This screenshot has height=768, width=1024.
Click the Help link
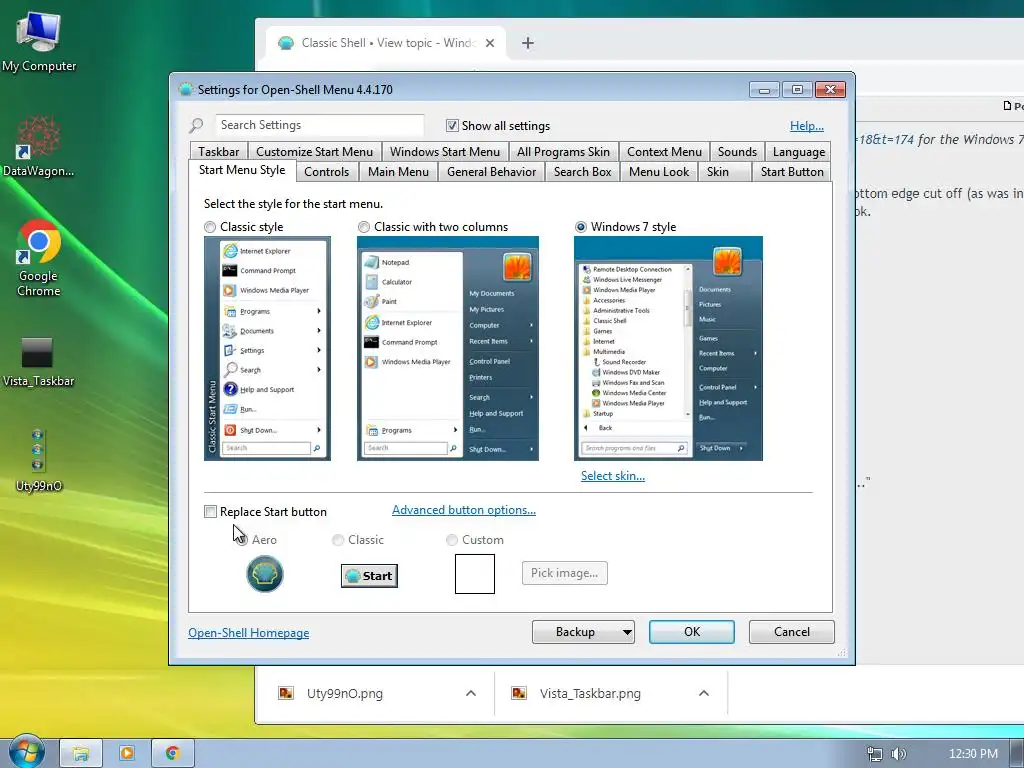point(807,126)
